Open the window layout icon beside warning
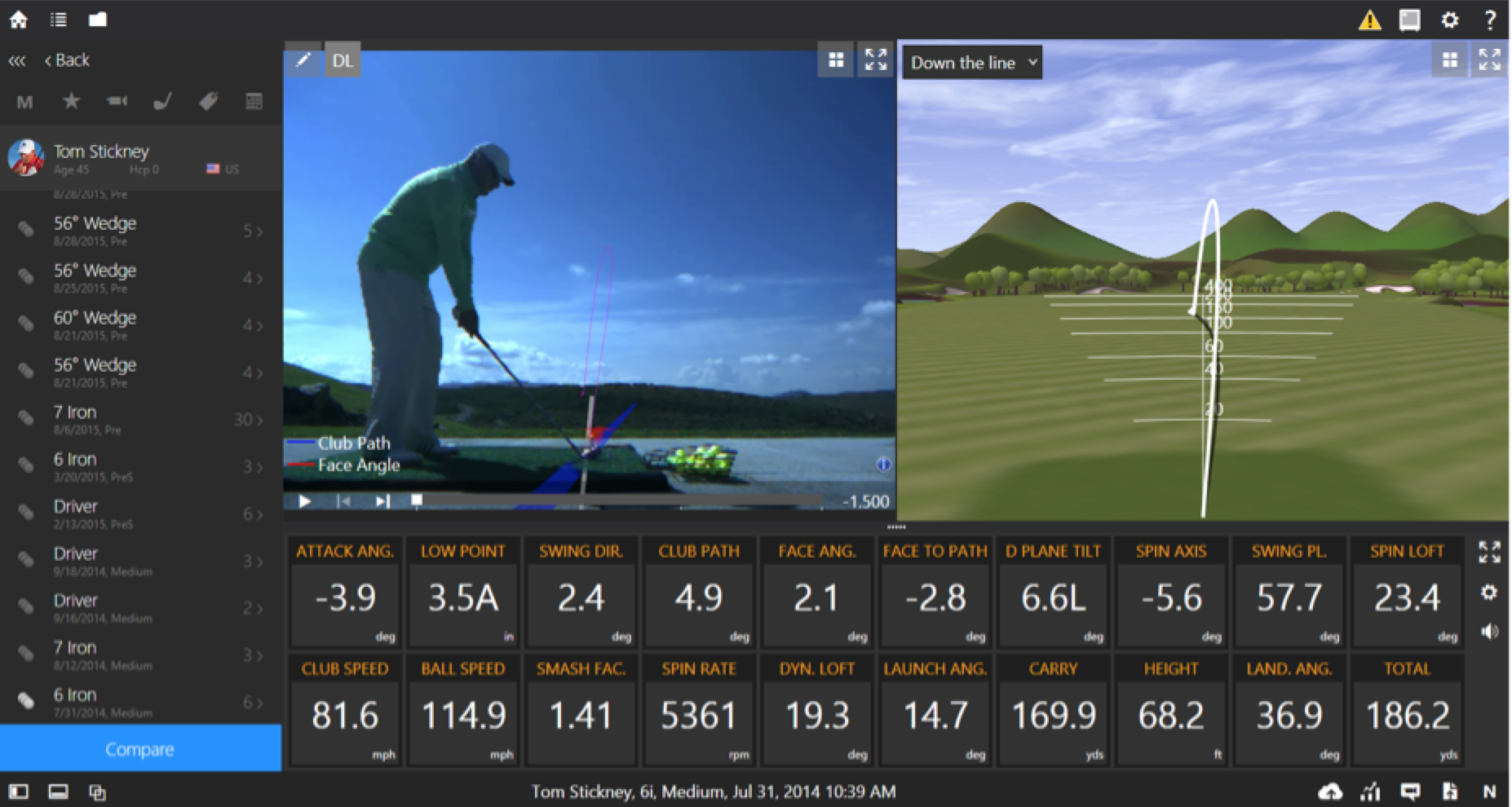Viewport: 1512px width, 807px height. (1410, 20)
